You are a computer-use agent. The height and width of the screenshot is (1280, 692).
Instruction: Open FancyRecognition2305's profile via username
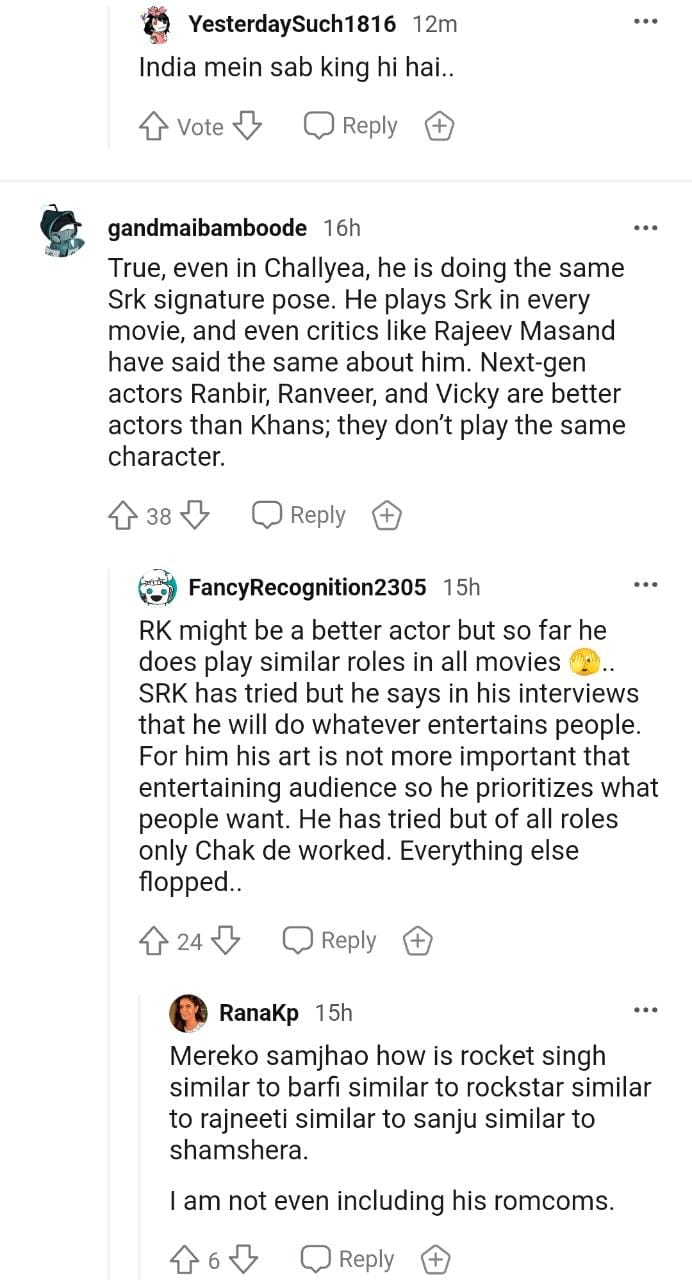[x=307, y=587]
